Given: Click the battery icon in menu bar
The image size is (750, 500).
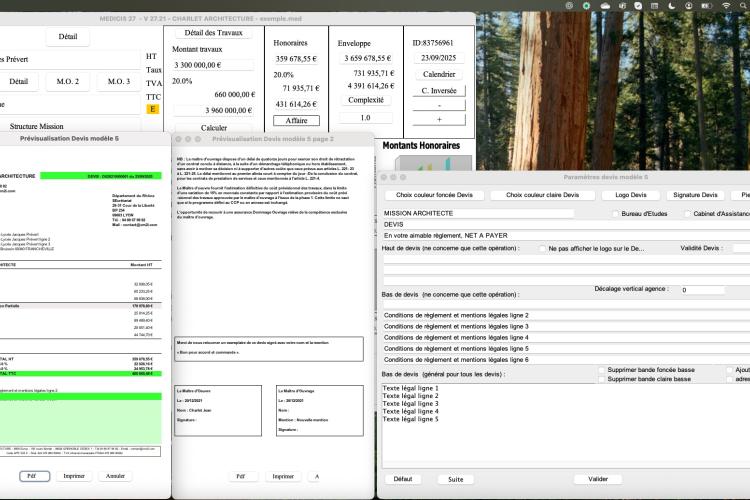Looking at the screenshot, I should pos(706,6).
